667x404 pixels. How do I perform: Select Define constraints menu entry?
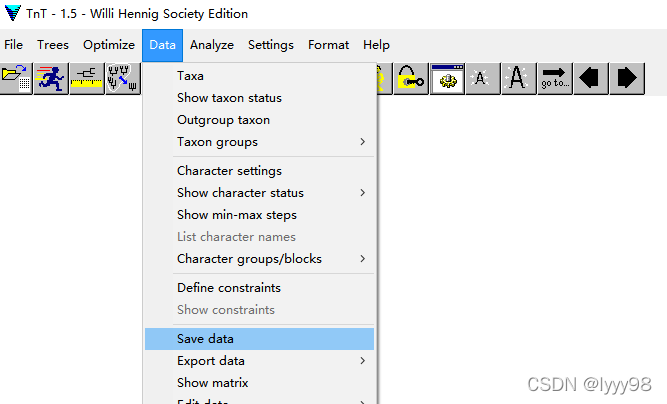coord(259,288)
